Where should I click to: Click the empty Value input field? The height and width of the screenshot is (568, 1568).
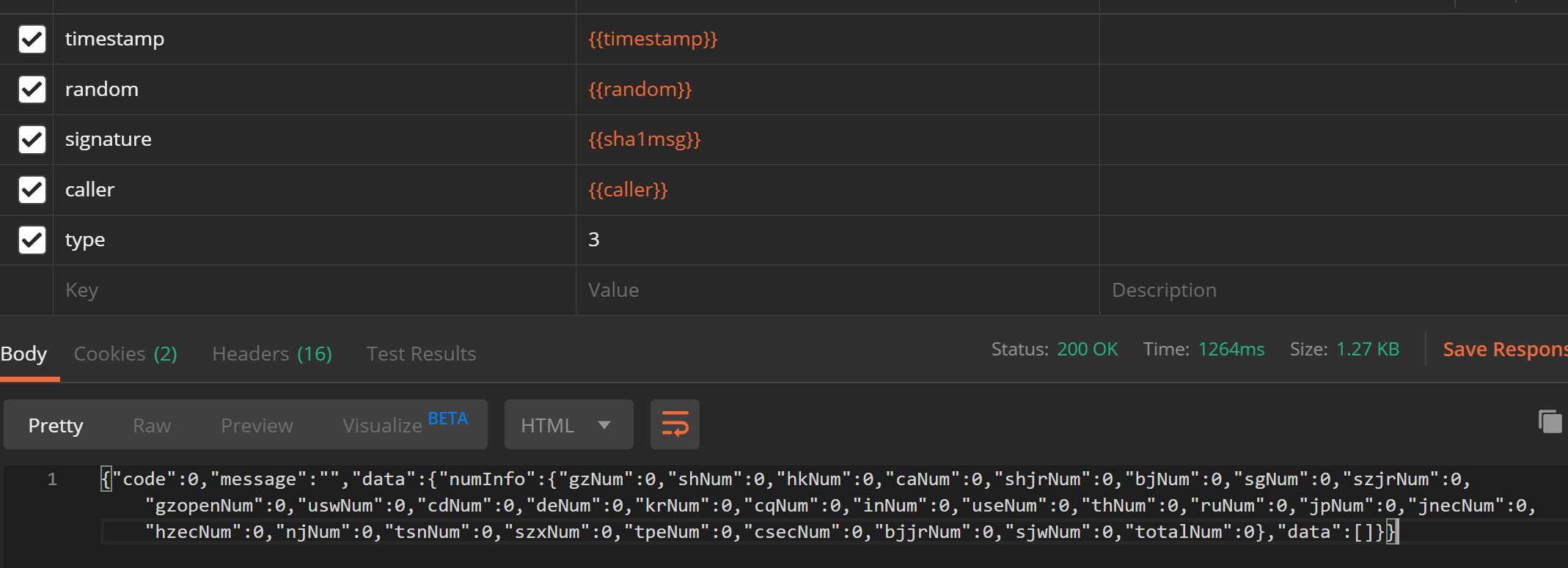pos(838,290)
